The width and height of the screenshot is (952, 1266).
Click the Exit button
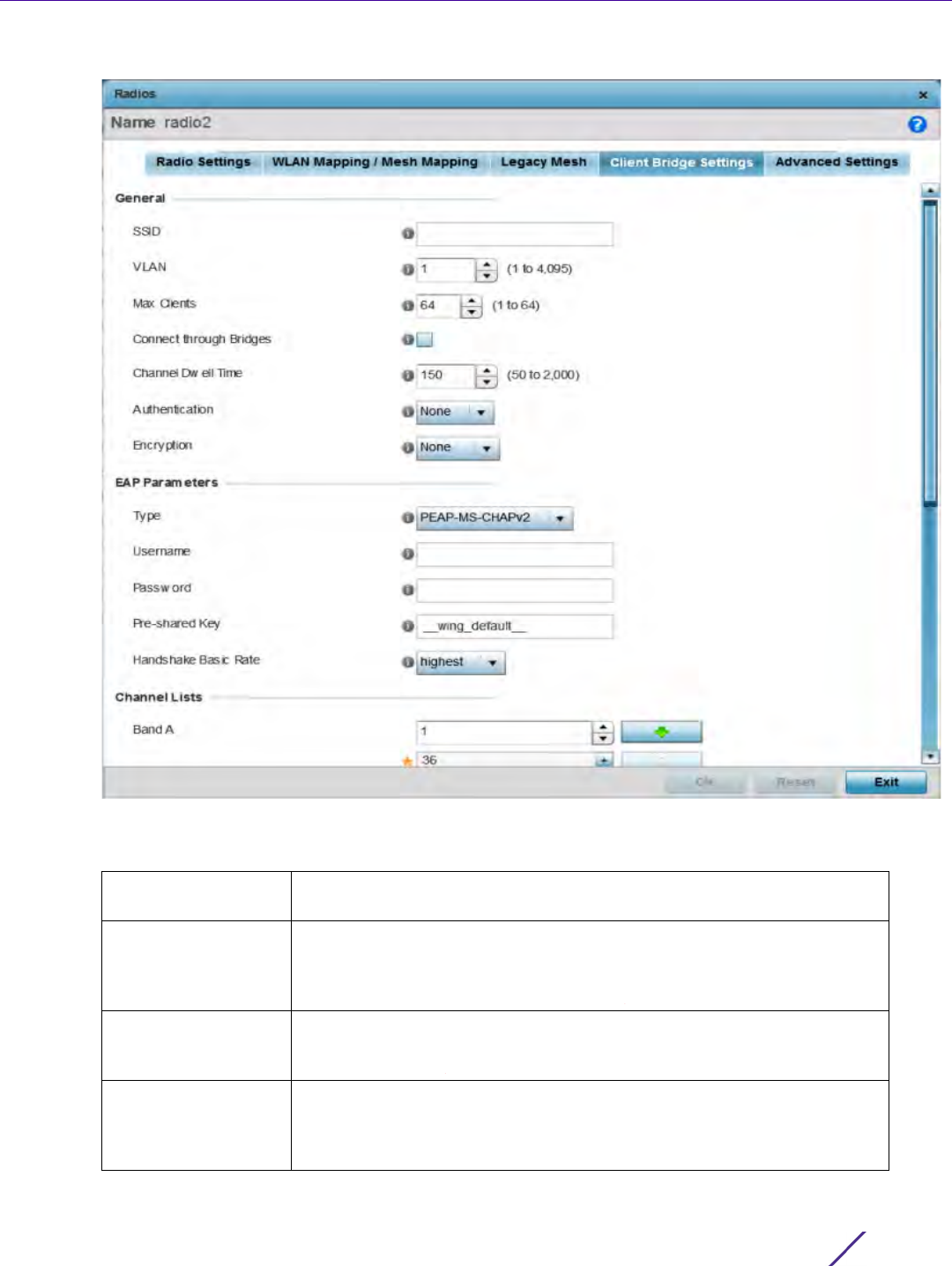(886, 782)
